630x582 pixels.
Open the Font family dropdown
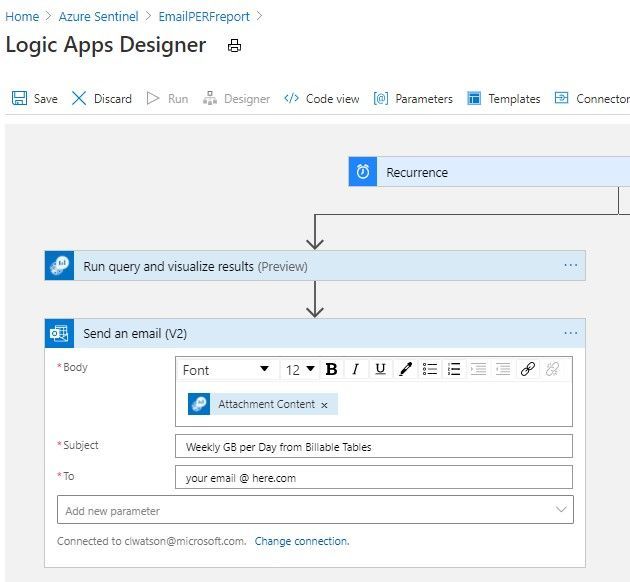point(226,369)
